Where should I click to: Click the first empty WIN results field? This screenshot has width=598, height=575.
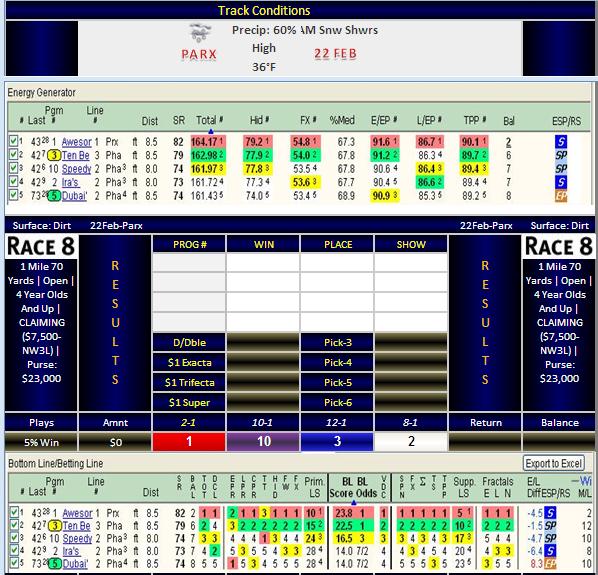click(x=263, y=262)
